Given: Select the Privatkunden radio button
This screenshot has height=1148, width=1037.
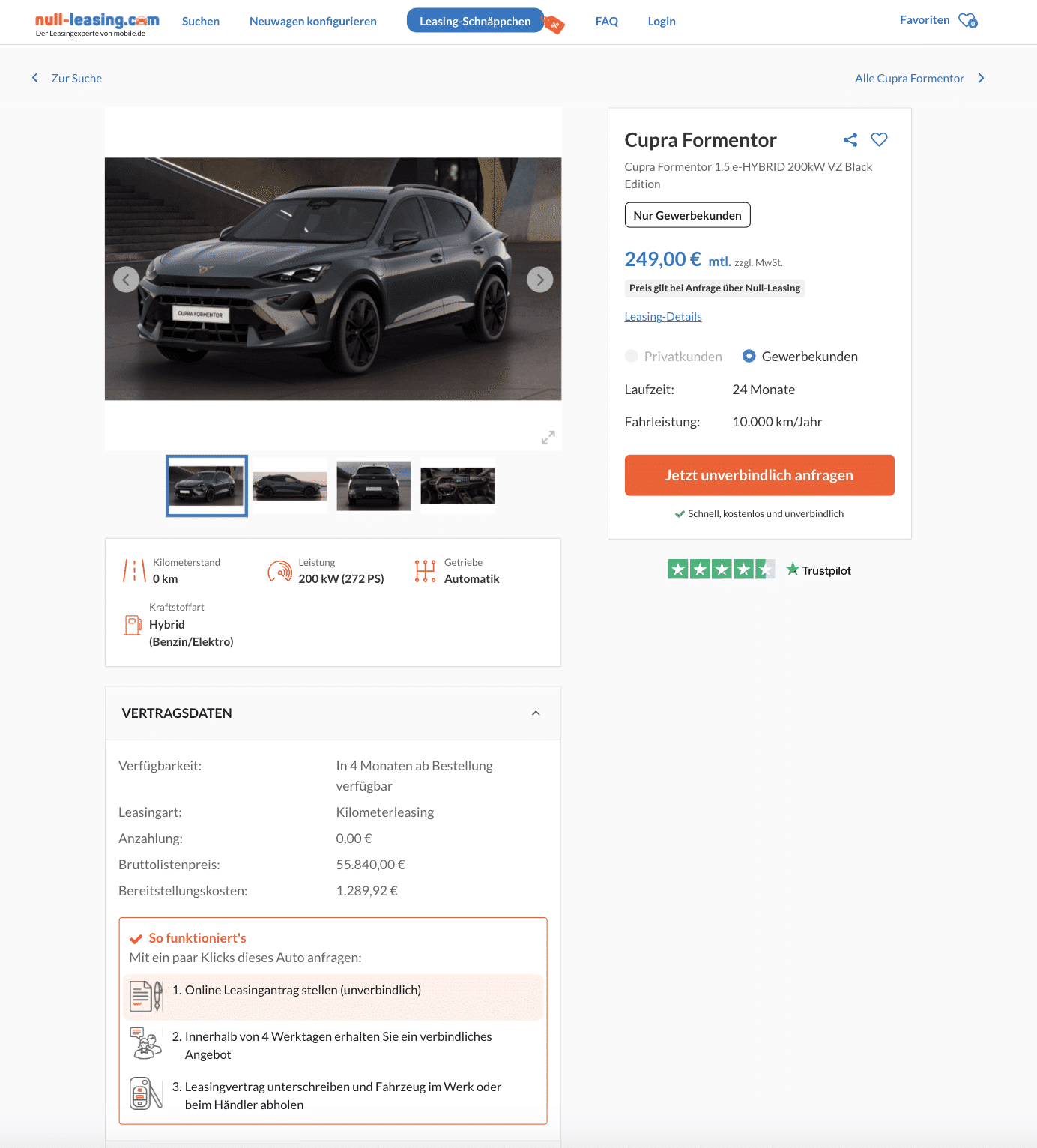Looking at the screenshot, I should coord(632,356).
